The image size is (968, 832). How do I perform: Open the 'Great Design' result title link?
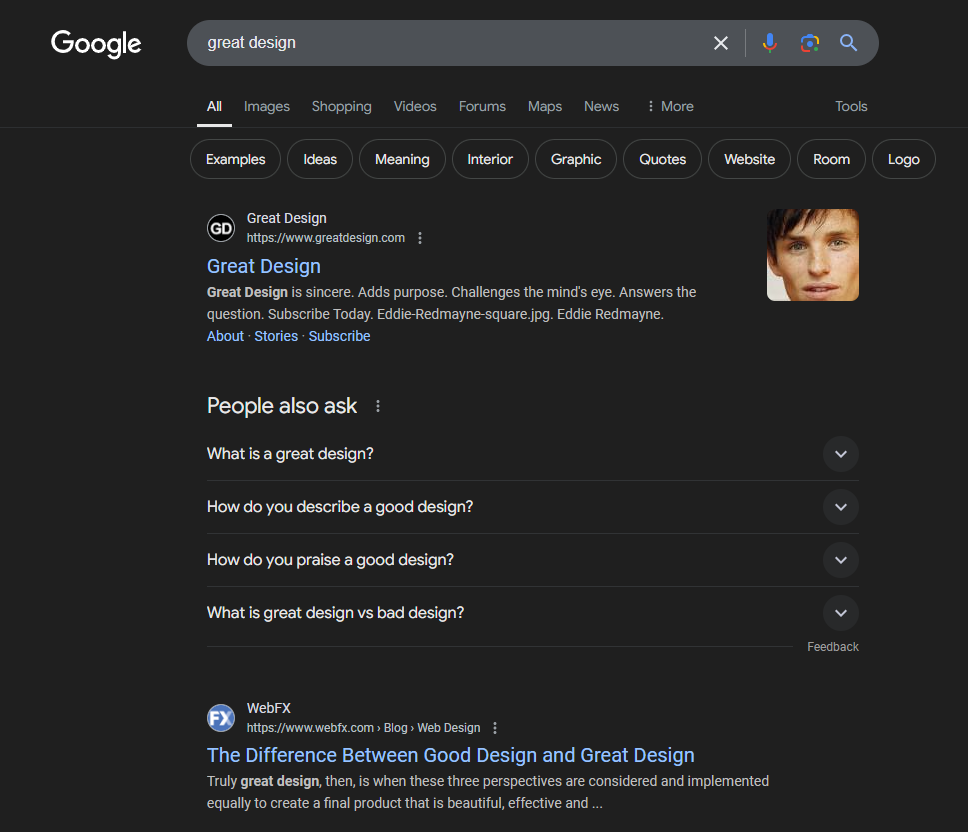click(264, 266)
